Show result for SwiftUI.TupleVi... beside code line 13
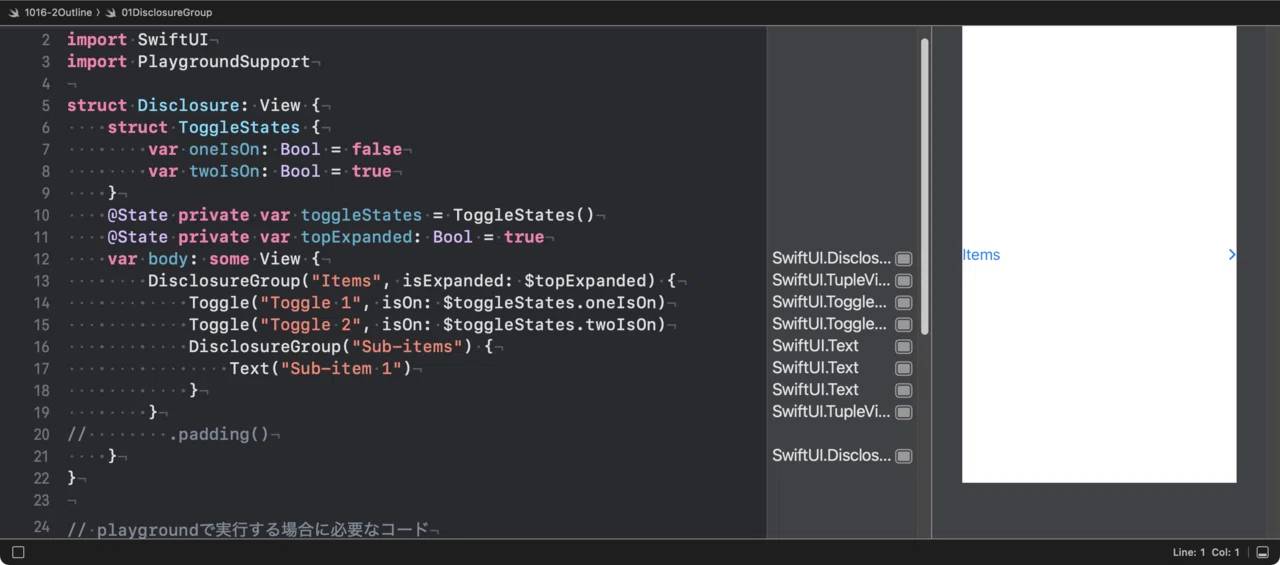 click(x=904, y=281)
